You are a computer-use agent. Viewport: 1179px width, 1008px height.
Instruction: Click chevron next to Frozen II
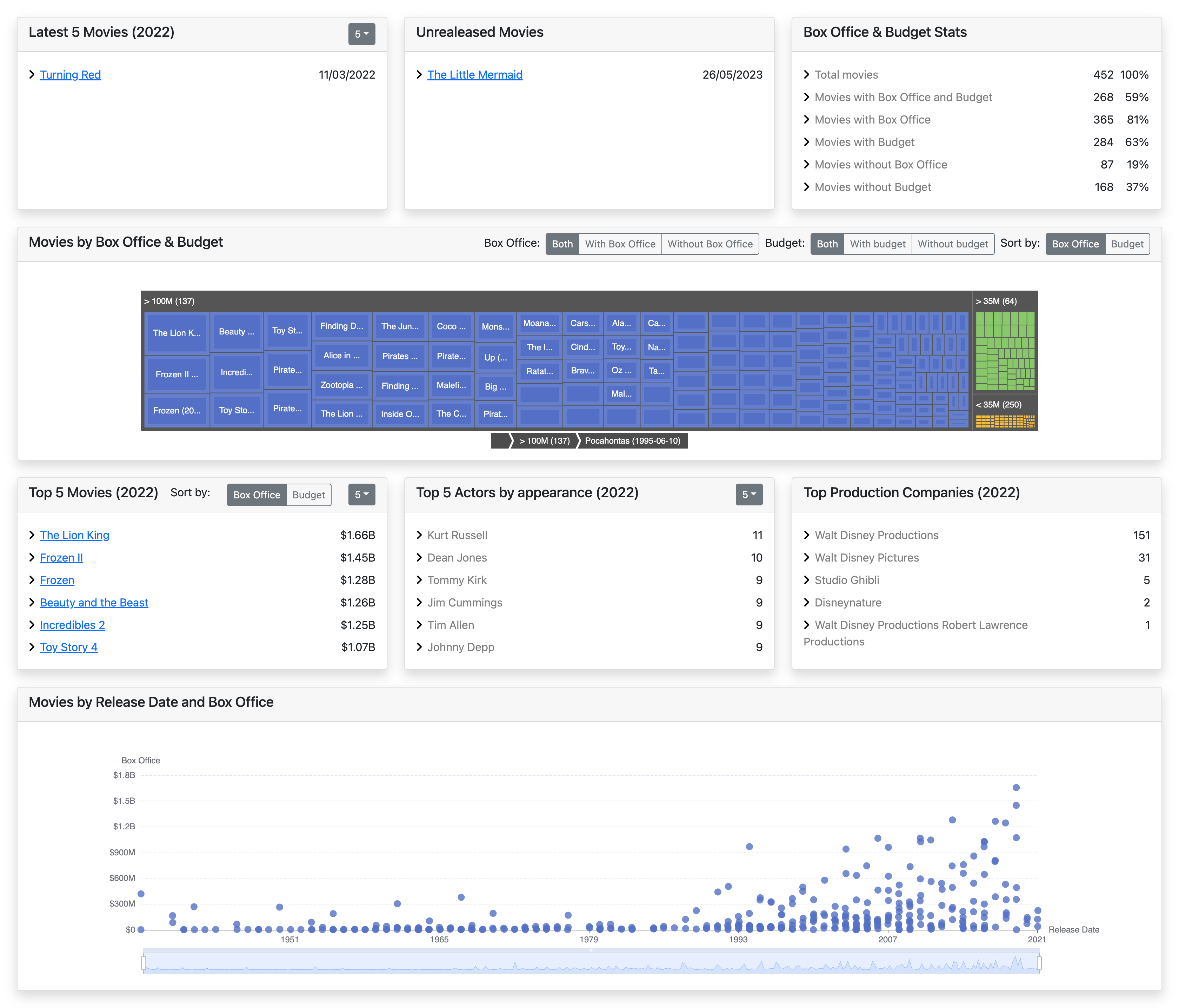tap(32, 558)
